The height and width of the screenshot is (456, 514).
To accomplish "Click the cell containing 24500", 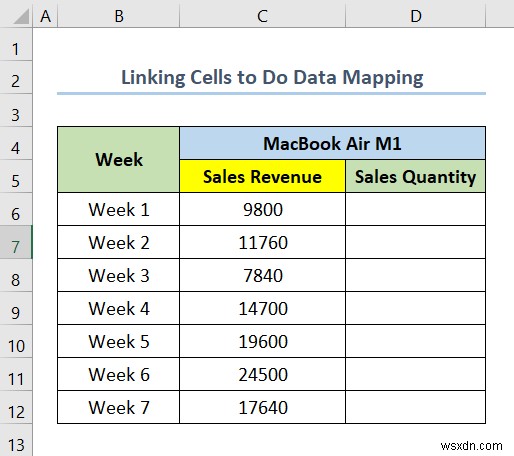I will [262, 374].
